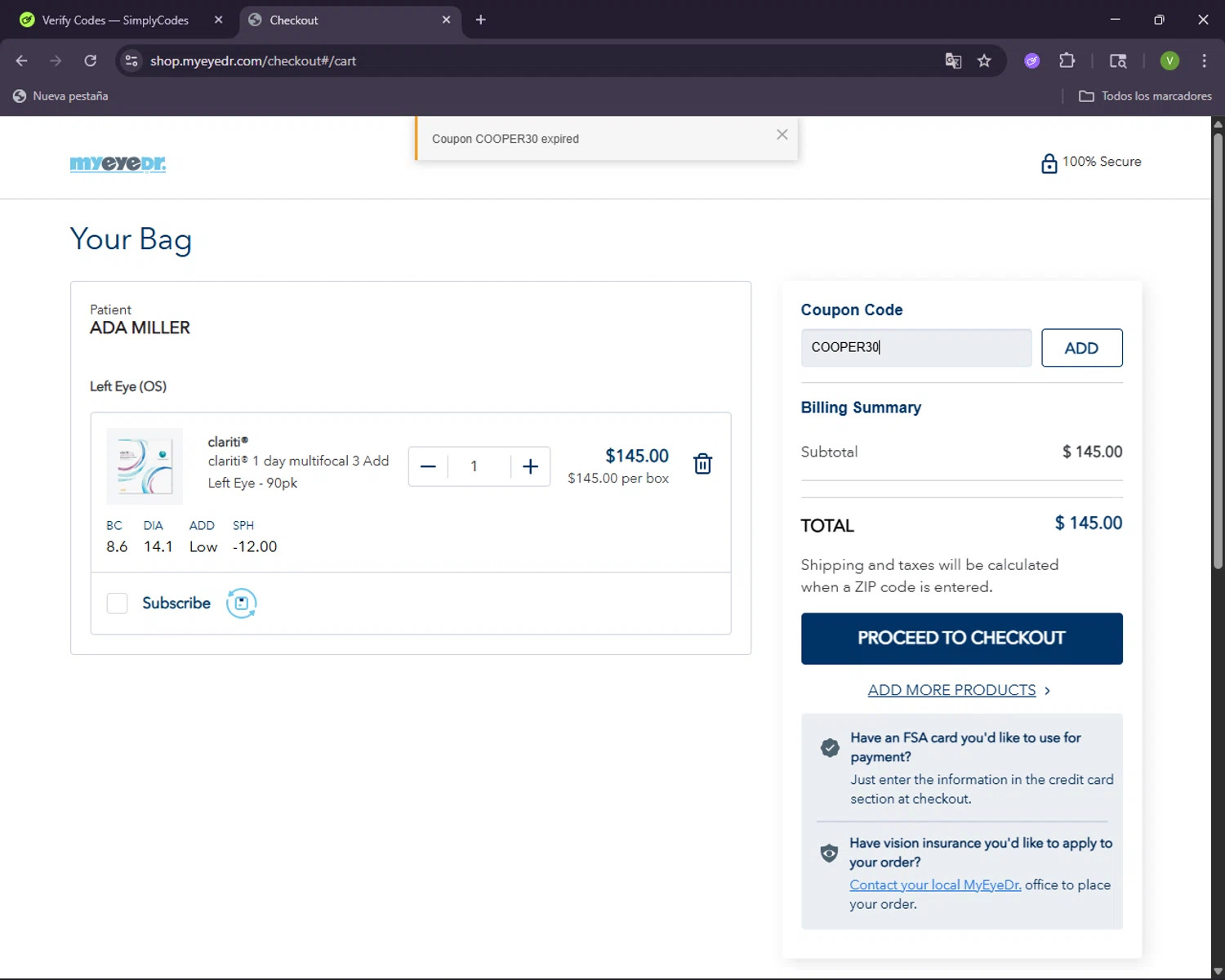This screenshot has height=980, width=1225.
Task: Increase quantity with plus button
Action: tap(530, 466)
